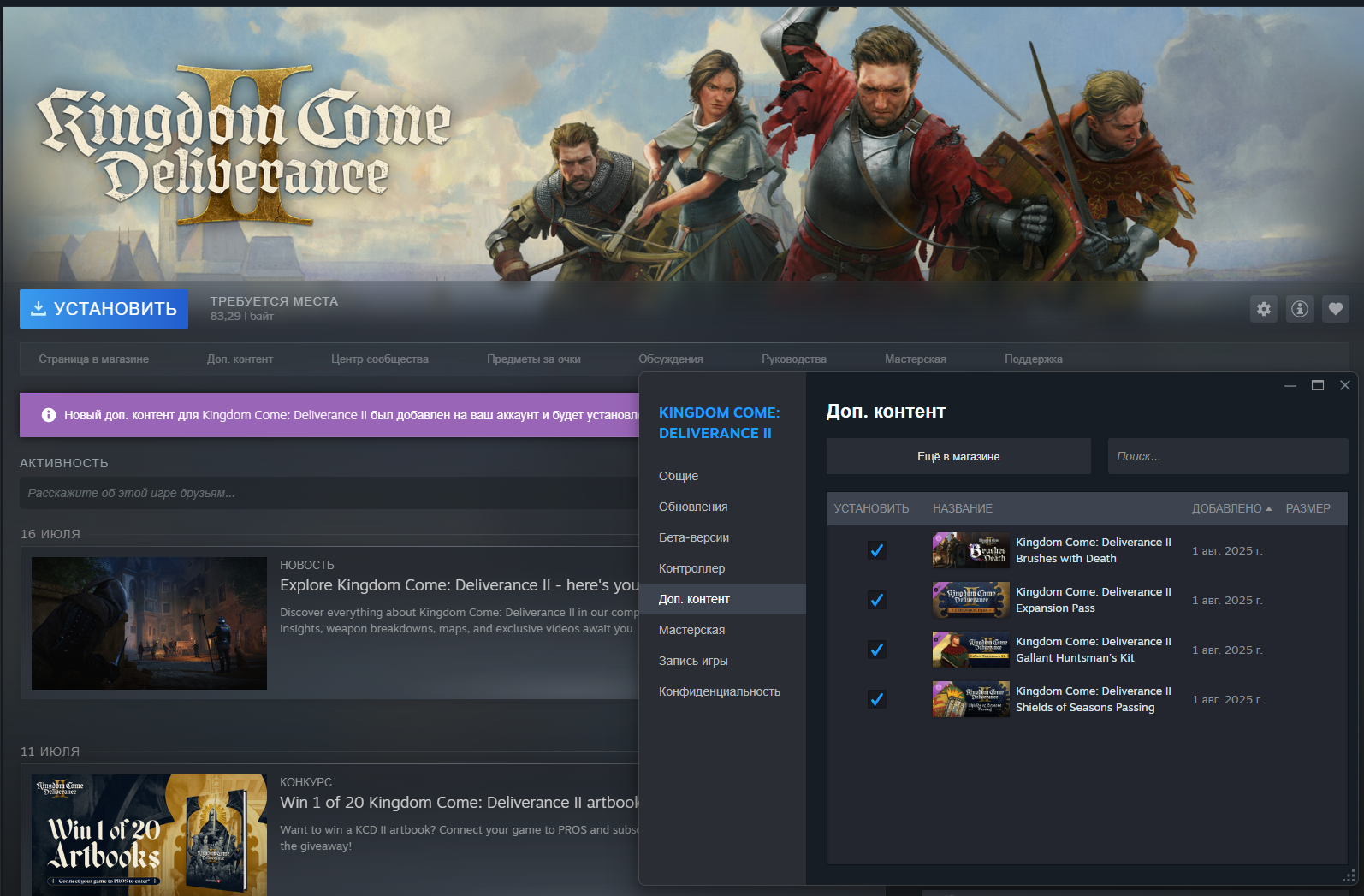Minimize the DLC properties dialog

[x=1290, y=385]
